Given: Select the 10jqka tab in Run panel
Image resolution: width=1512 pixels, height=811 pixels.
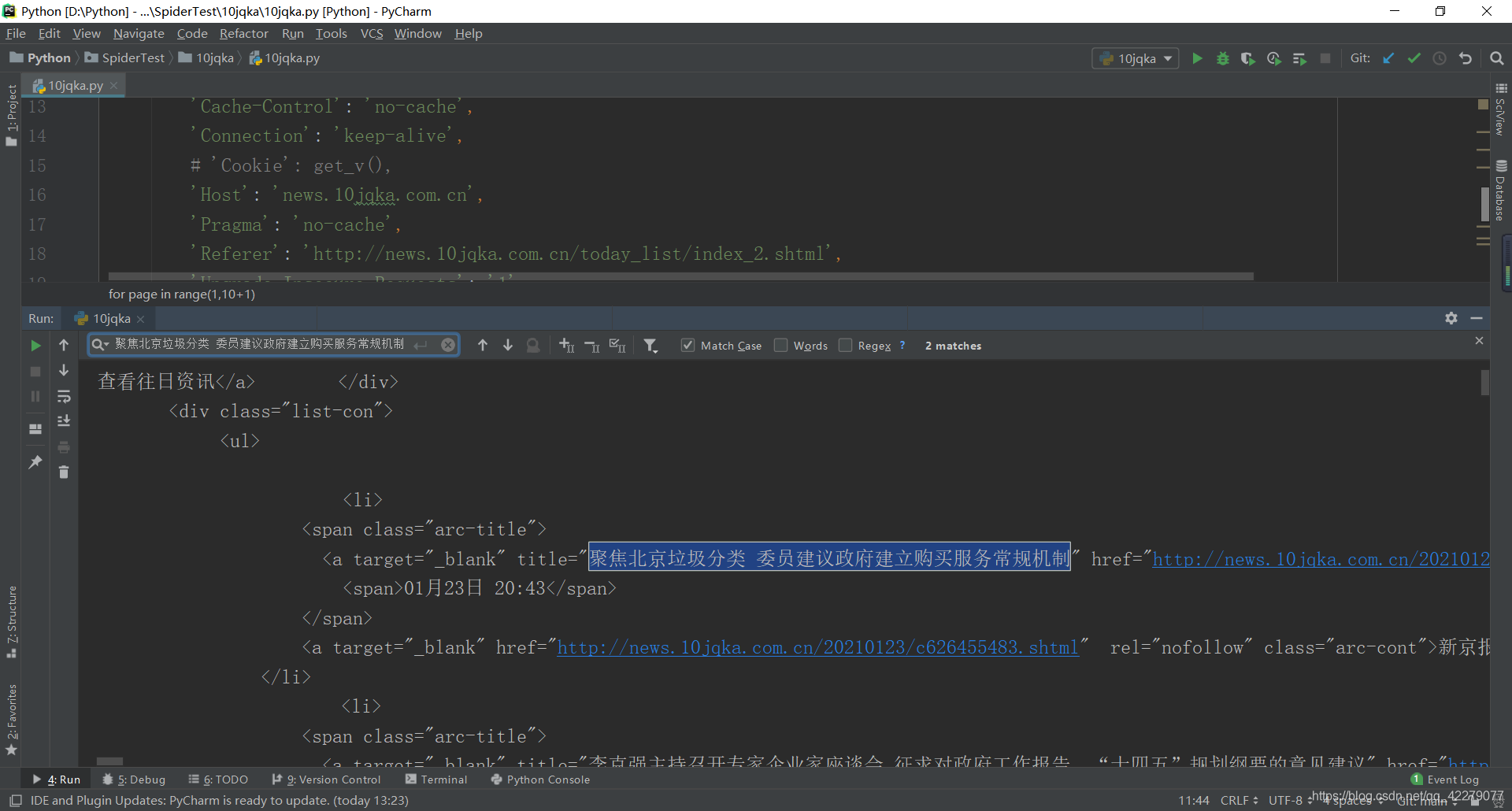Looking at the screenshot, I should click(110, 318).
